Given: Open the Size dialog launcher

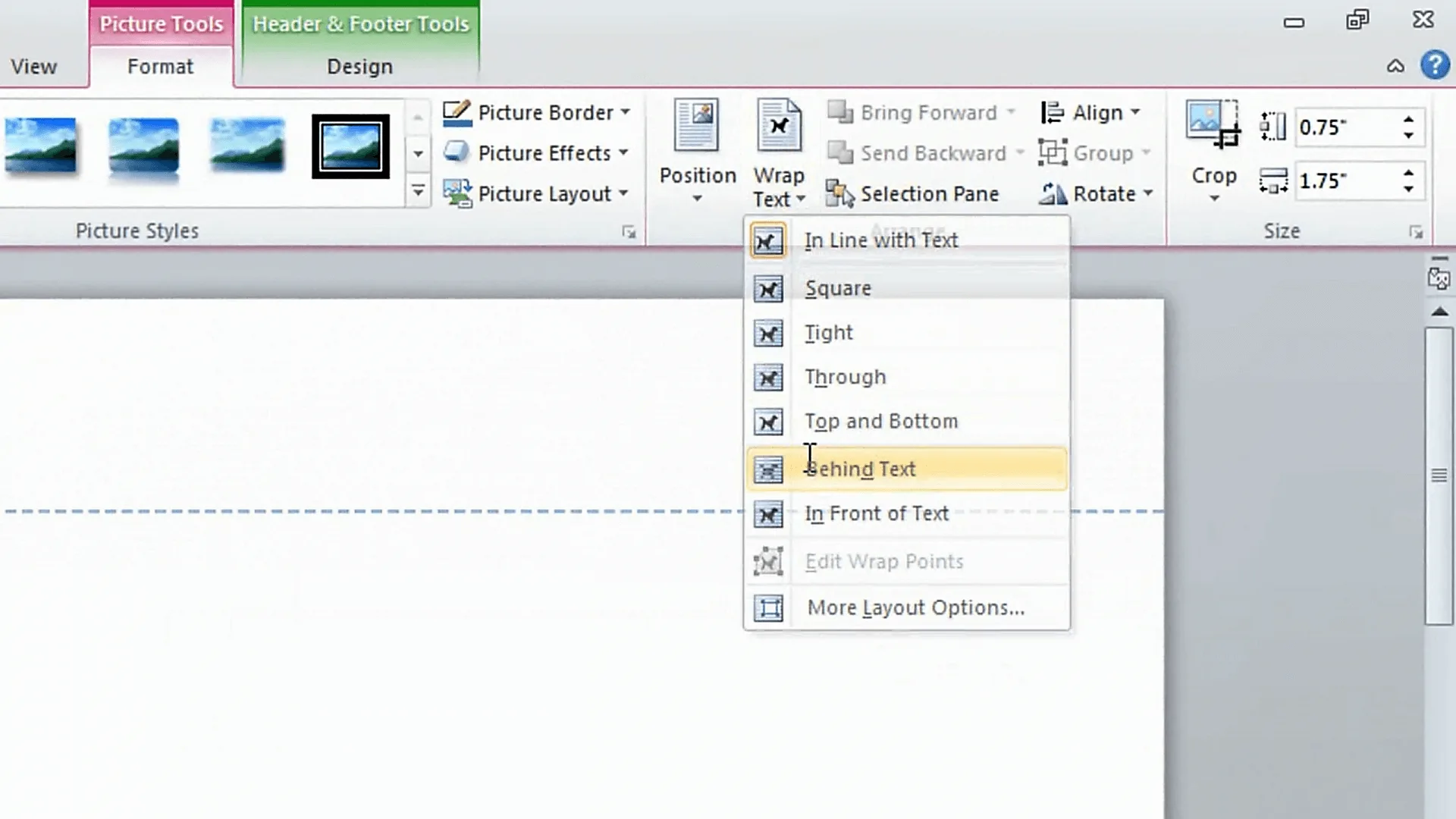Looking at the screenshot, I should [x=1417, y=232].
